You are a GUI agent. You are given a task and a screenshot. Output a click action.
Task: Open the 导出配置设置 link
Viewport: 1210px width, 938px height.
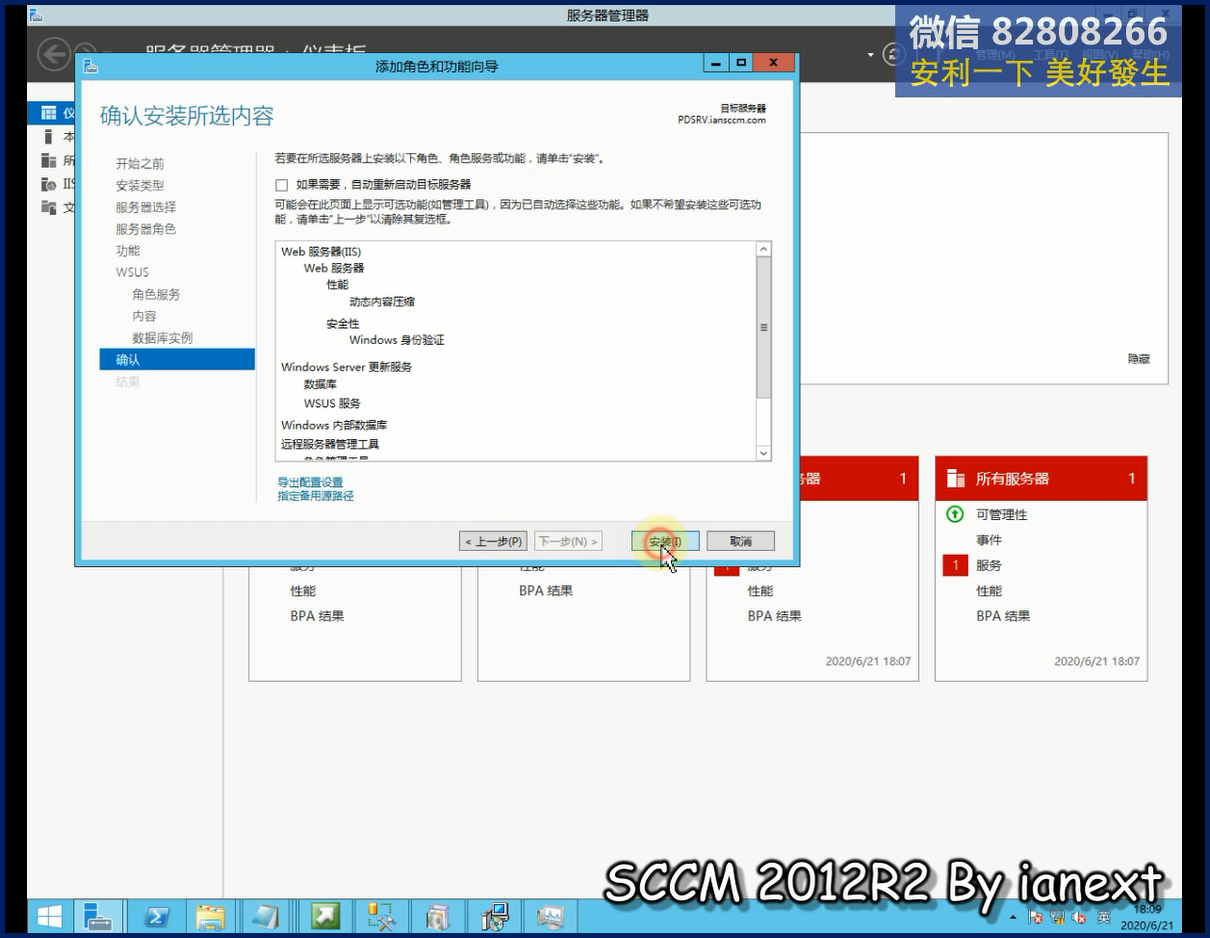click(310, 482)
